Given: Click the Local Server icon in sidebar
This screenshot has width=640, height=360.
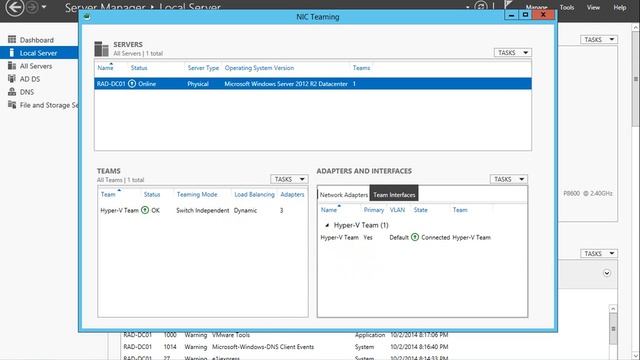Looking at the screenshot, I should pyautogui.click(x=12, y=52).
